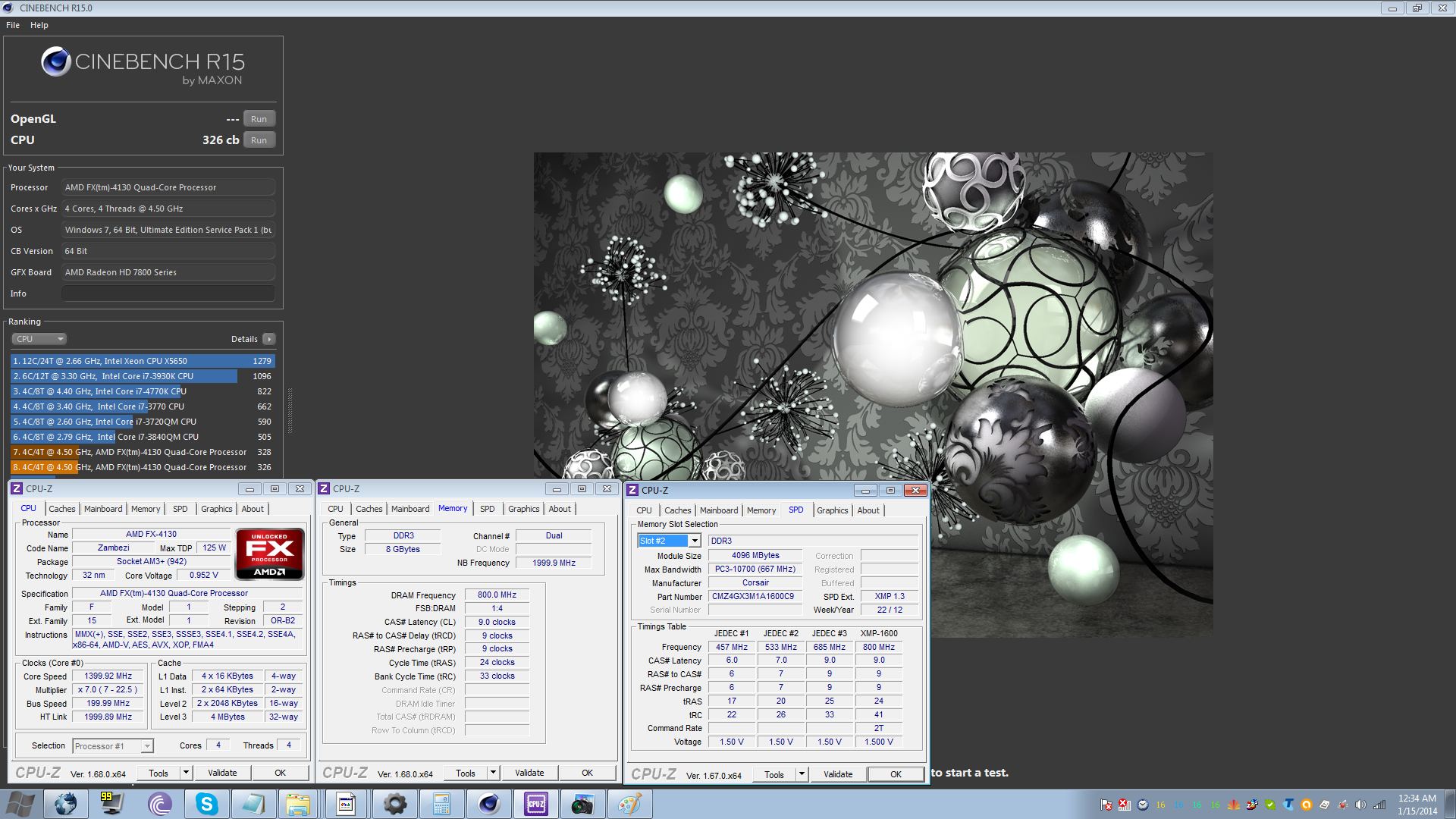Open the Help menu
1456x819 pixels.
[39, 25]
